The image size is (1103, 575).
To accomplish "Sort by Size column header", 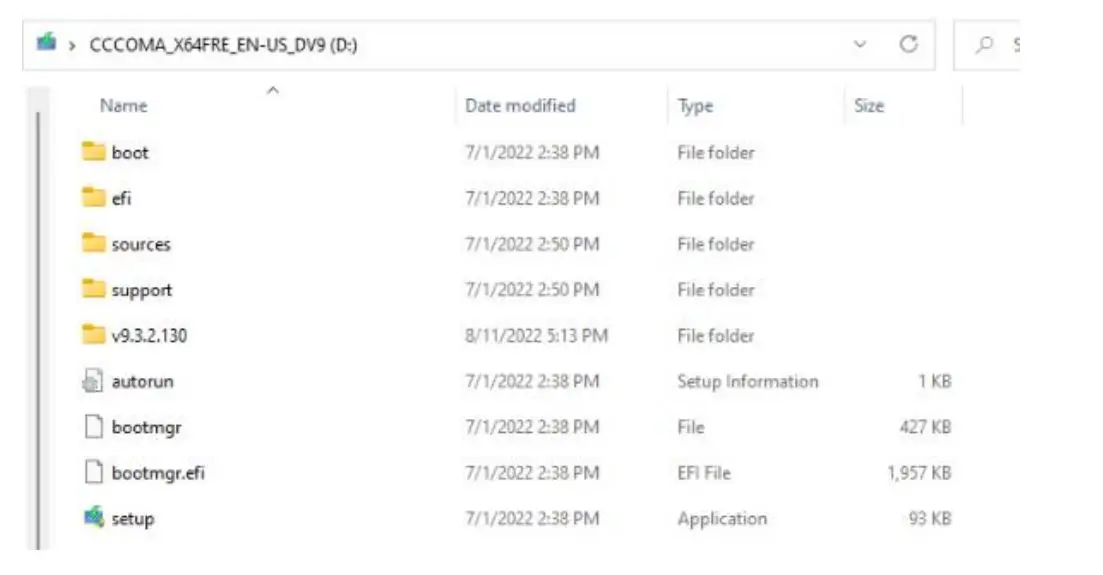I will (869, 106).
